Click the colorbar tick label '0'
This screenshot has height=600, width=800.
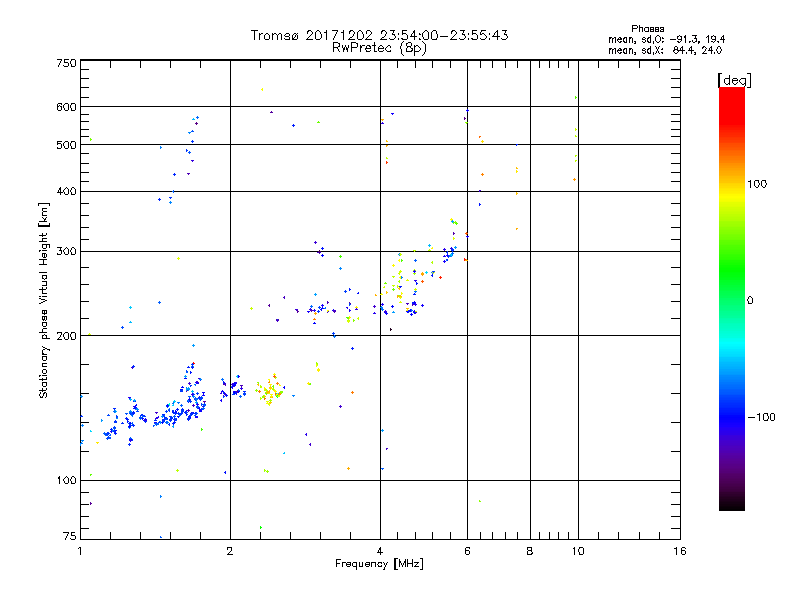[750, 301]
